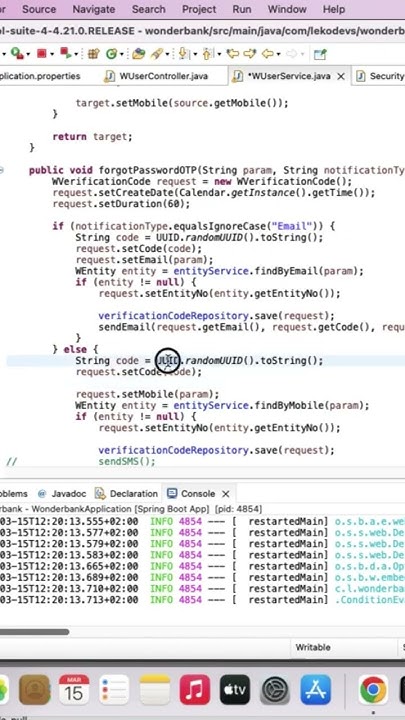Open the Project menu
This screenshot has width=405, height=720.
(x=199, y=9)
